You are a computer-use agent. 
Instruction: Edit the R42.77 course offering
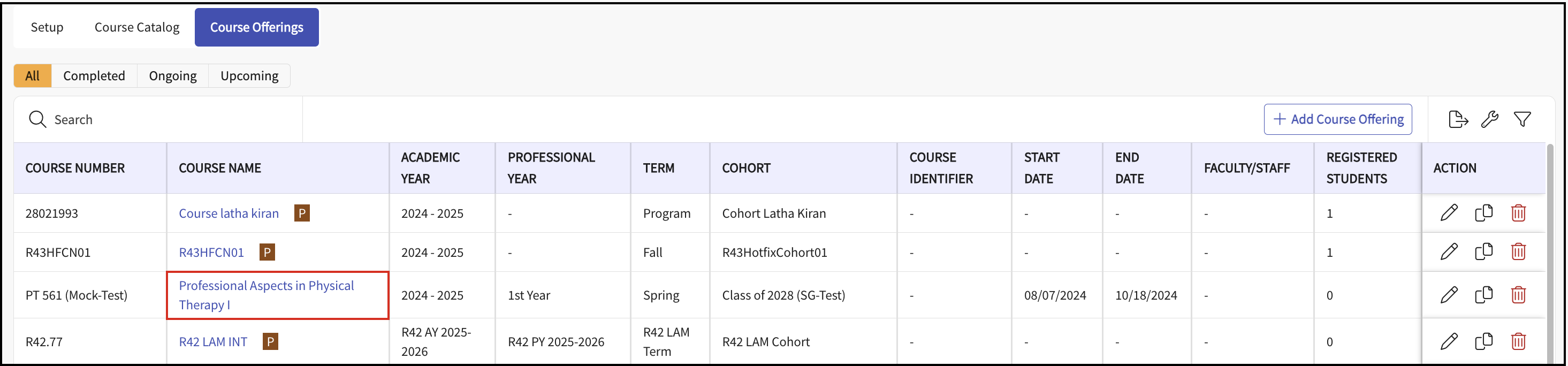(x=1449, y=341)
